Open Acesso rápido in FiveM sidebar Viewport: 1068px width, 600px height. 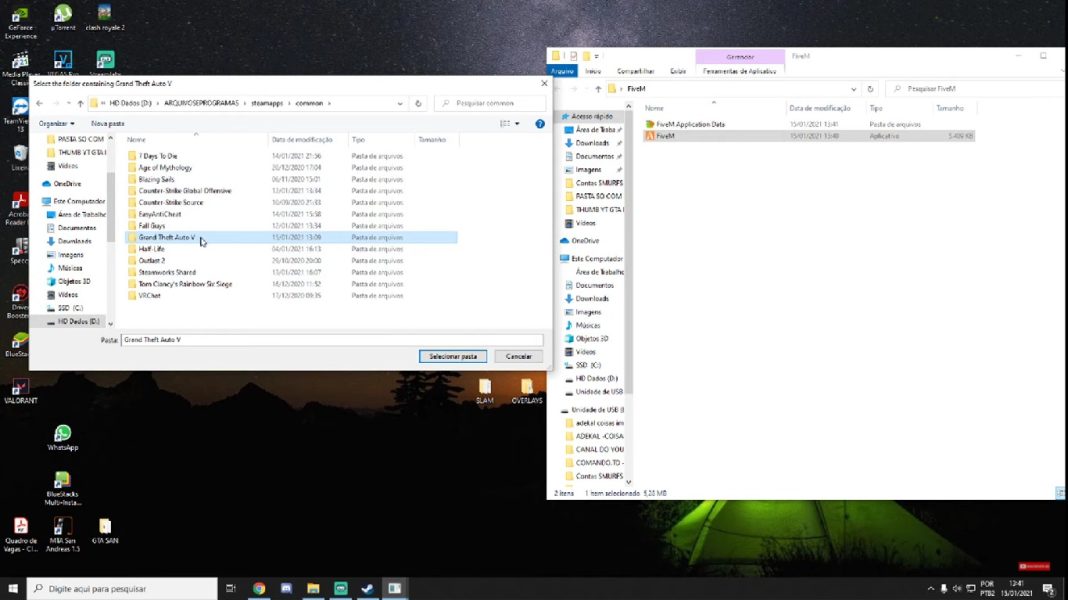[x=591, y=116]
